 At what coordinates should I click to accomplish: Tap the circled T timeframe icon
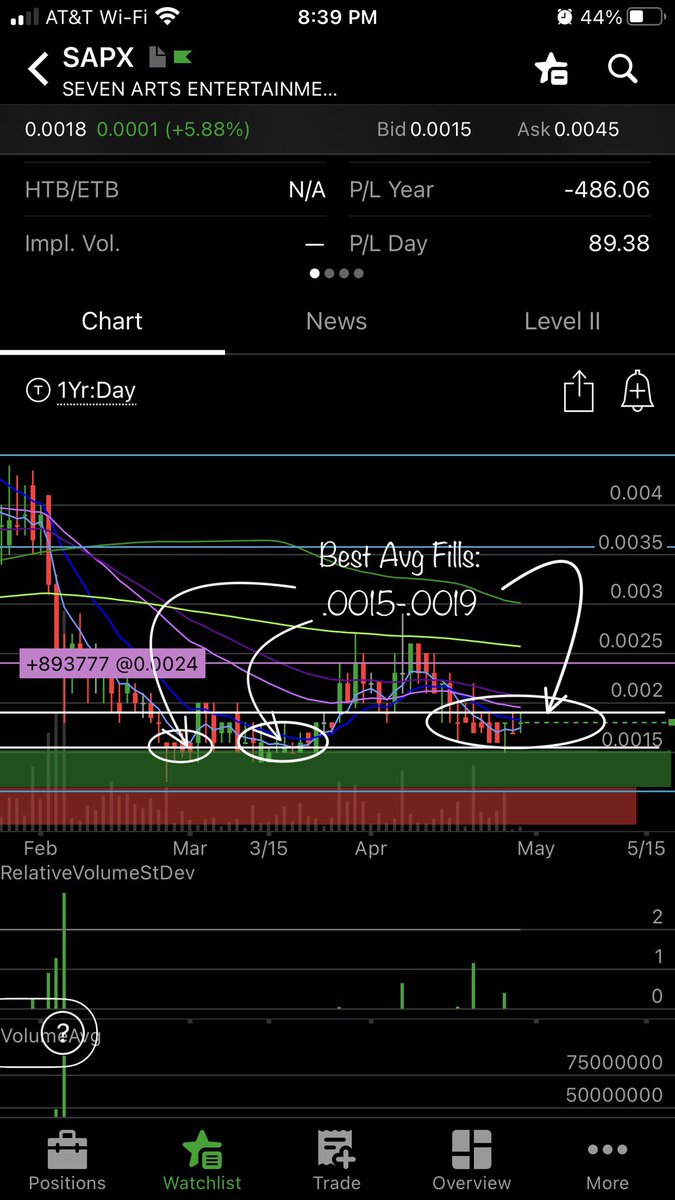point(38,391)
